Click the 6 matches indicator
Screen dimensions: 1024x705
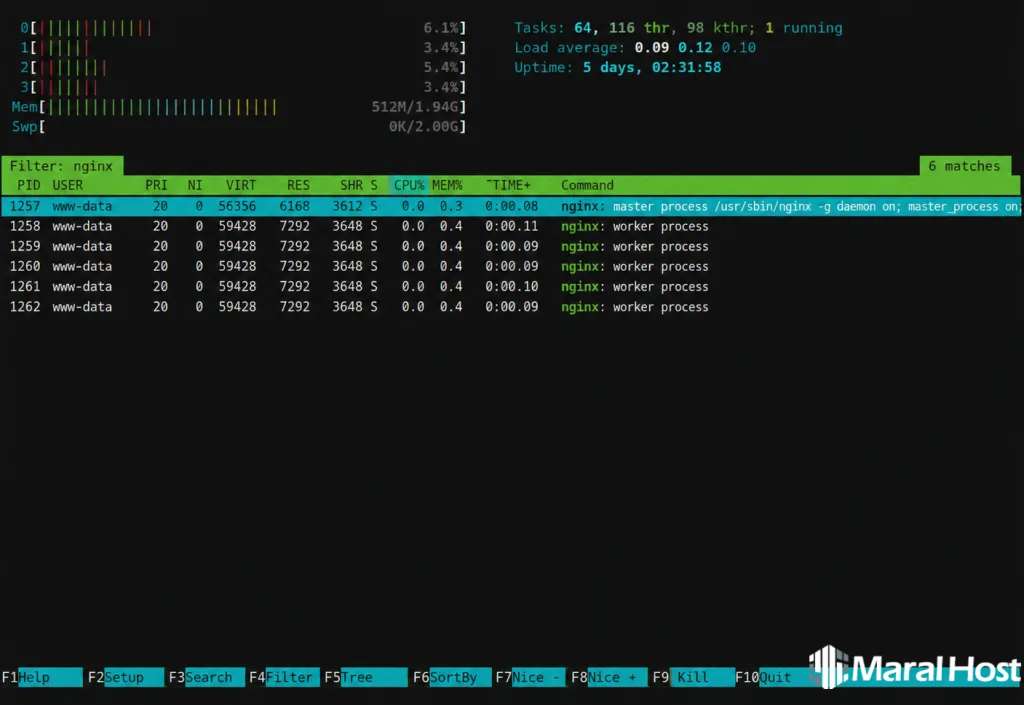click(965, 166)
